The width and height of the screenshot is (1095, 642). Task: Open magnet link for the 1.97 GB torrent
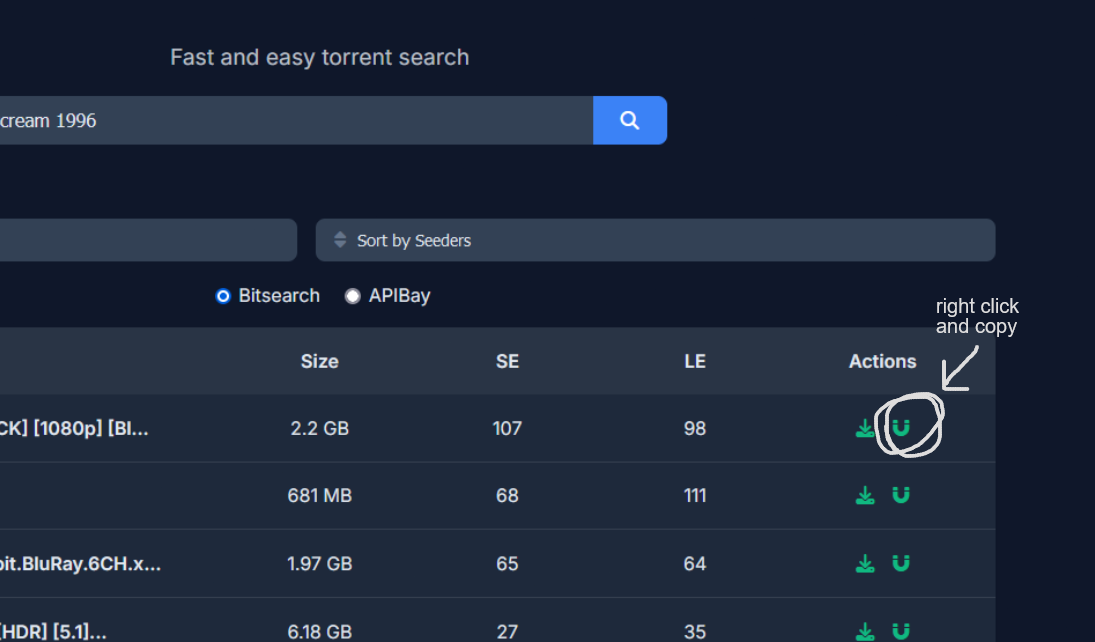tap(901, 564)
